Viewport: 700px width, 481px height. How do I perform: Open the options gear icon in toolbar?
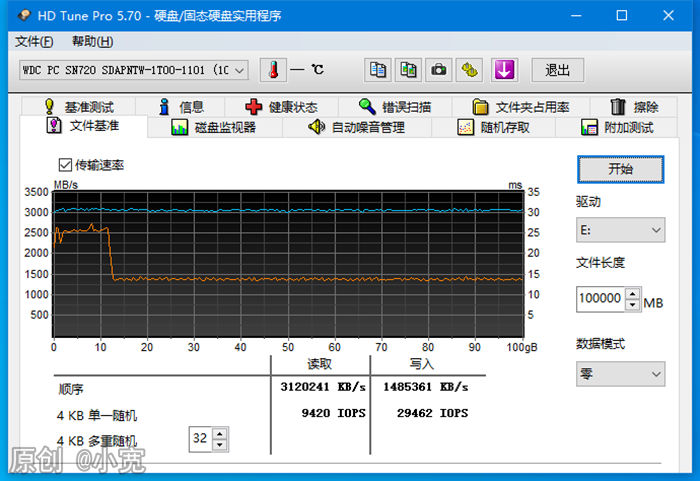coord(469,70)
